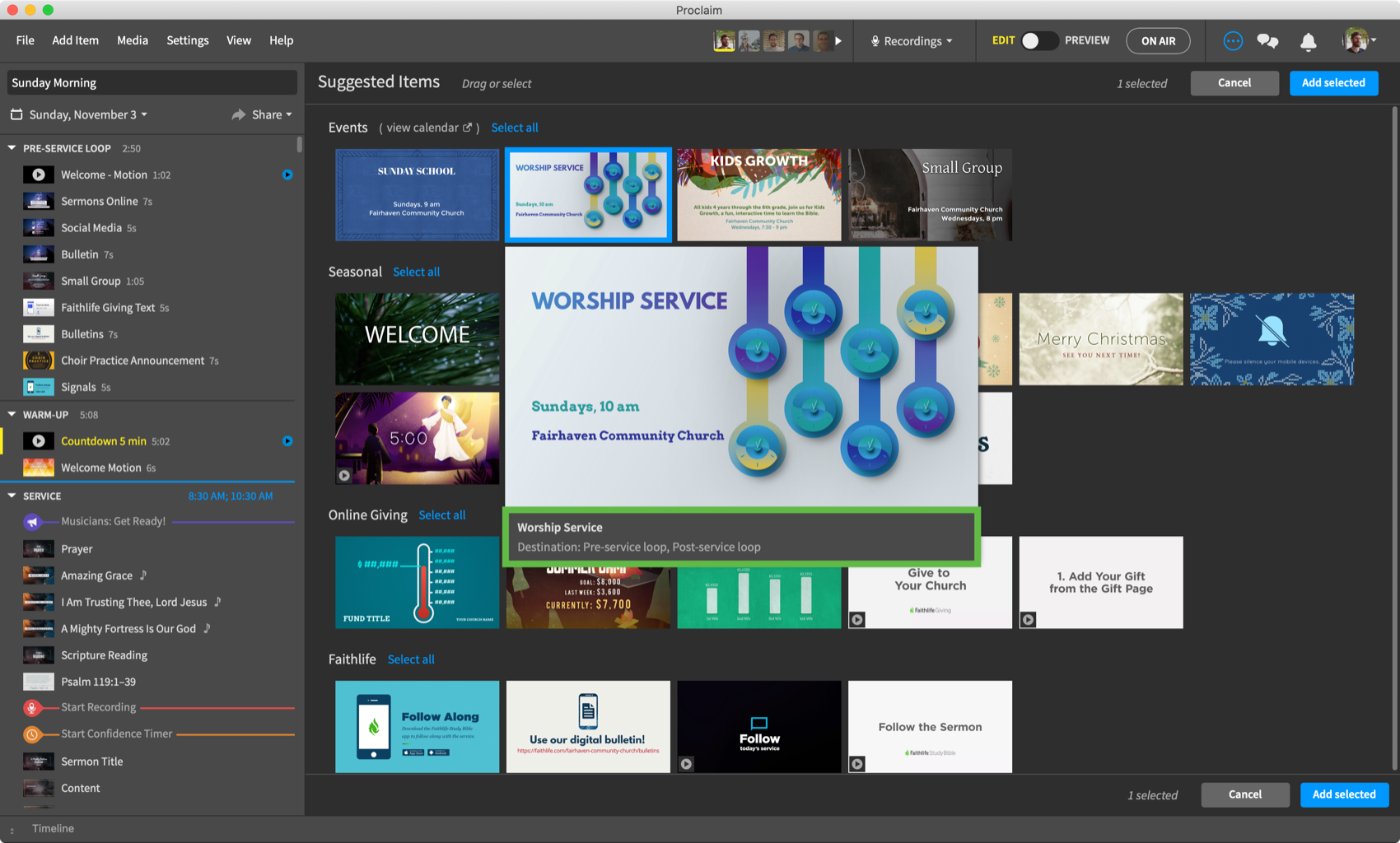The image size is (1400, 843).
Task: Click the timeline resize arrows icon at bottom left
Action: [x=12, y=831]
